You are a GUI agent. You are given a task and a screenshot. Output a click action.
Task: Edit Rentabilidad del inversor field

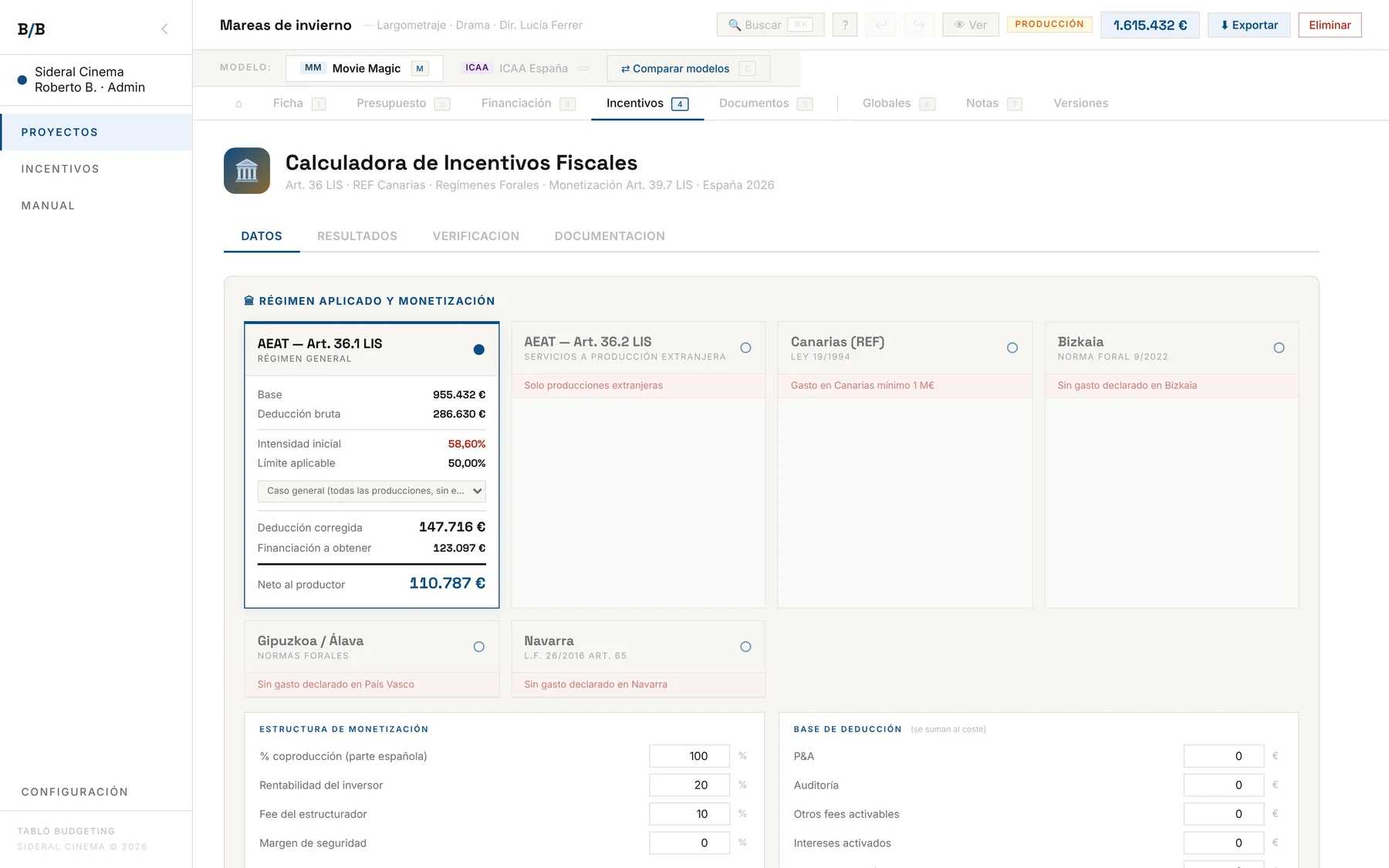[x=689, y=785]
